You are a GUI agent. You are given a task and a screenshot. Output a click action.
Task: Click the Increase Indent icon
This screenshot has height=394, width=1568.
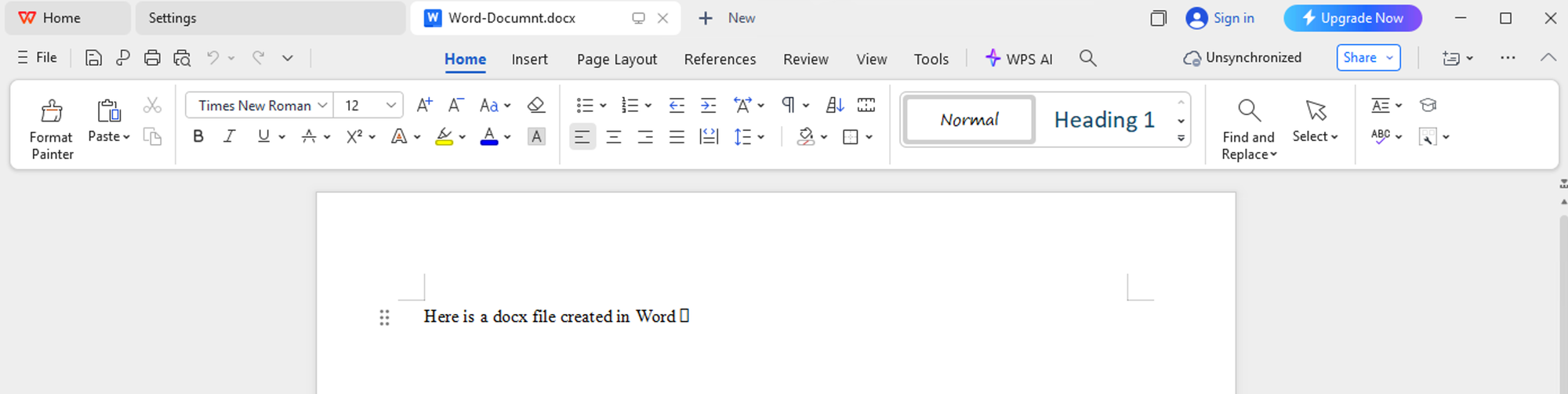tap(708, 105)
